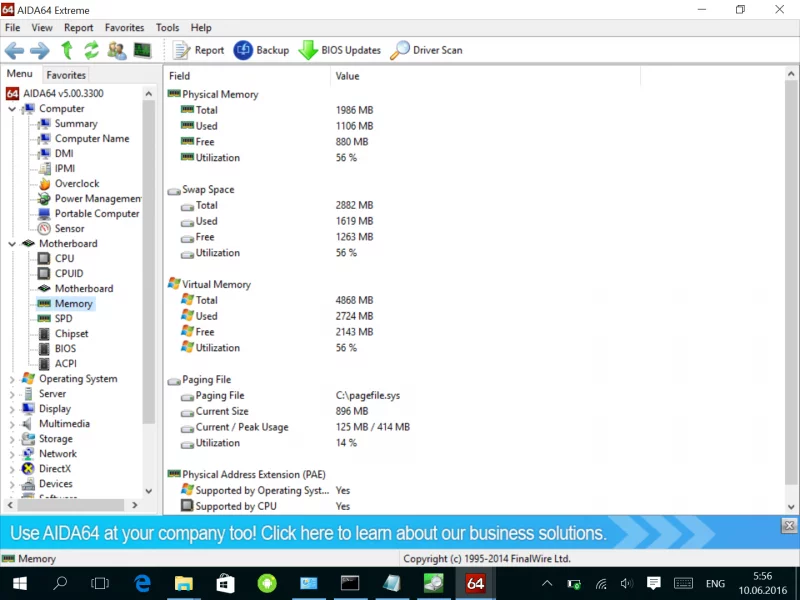Open the File menu
The height and width of the screenshot is (600, 800).
tap(12, 28)
